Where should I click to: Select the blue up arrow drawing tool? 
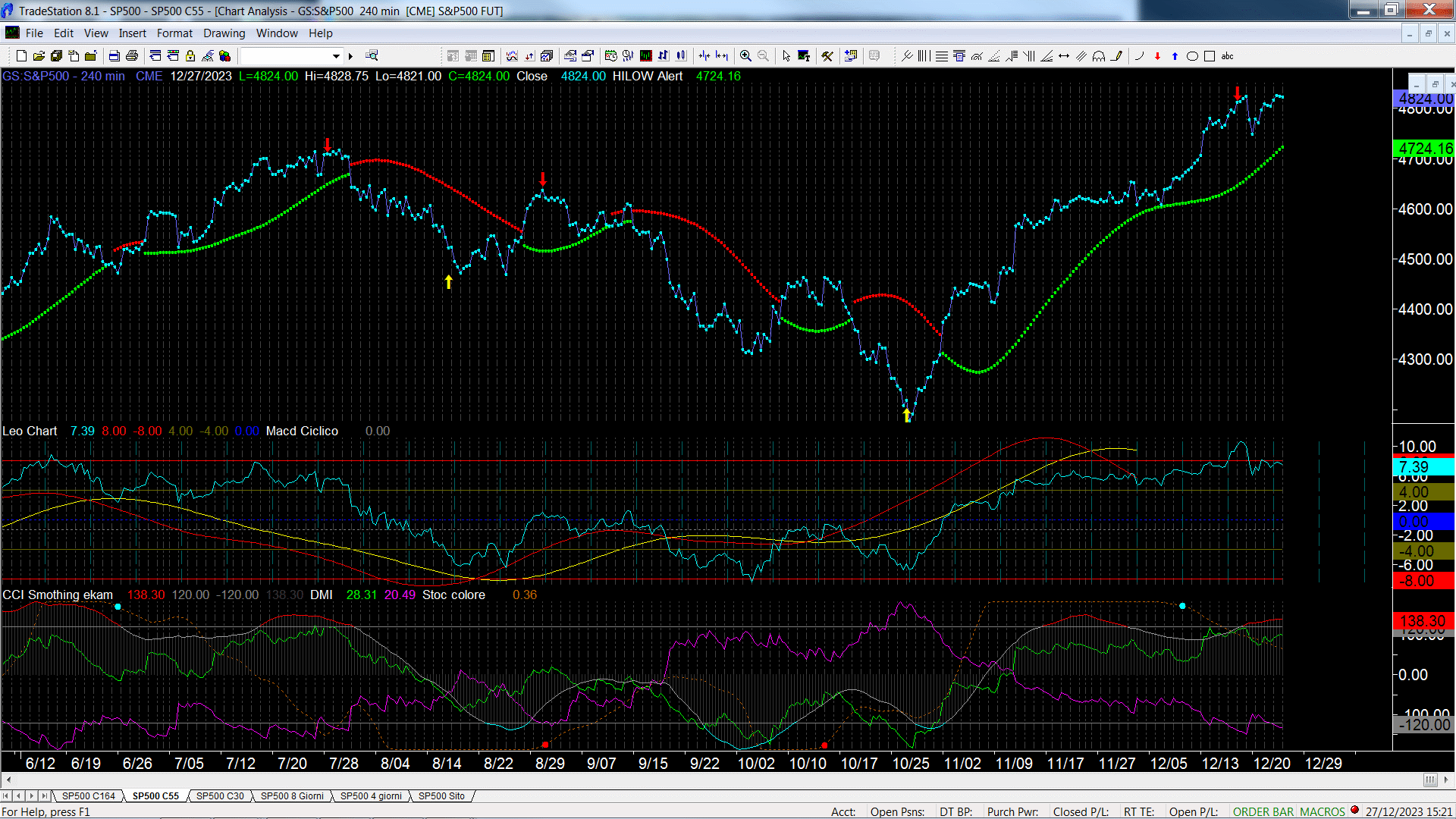tap(1175, 56)
